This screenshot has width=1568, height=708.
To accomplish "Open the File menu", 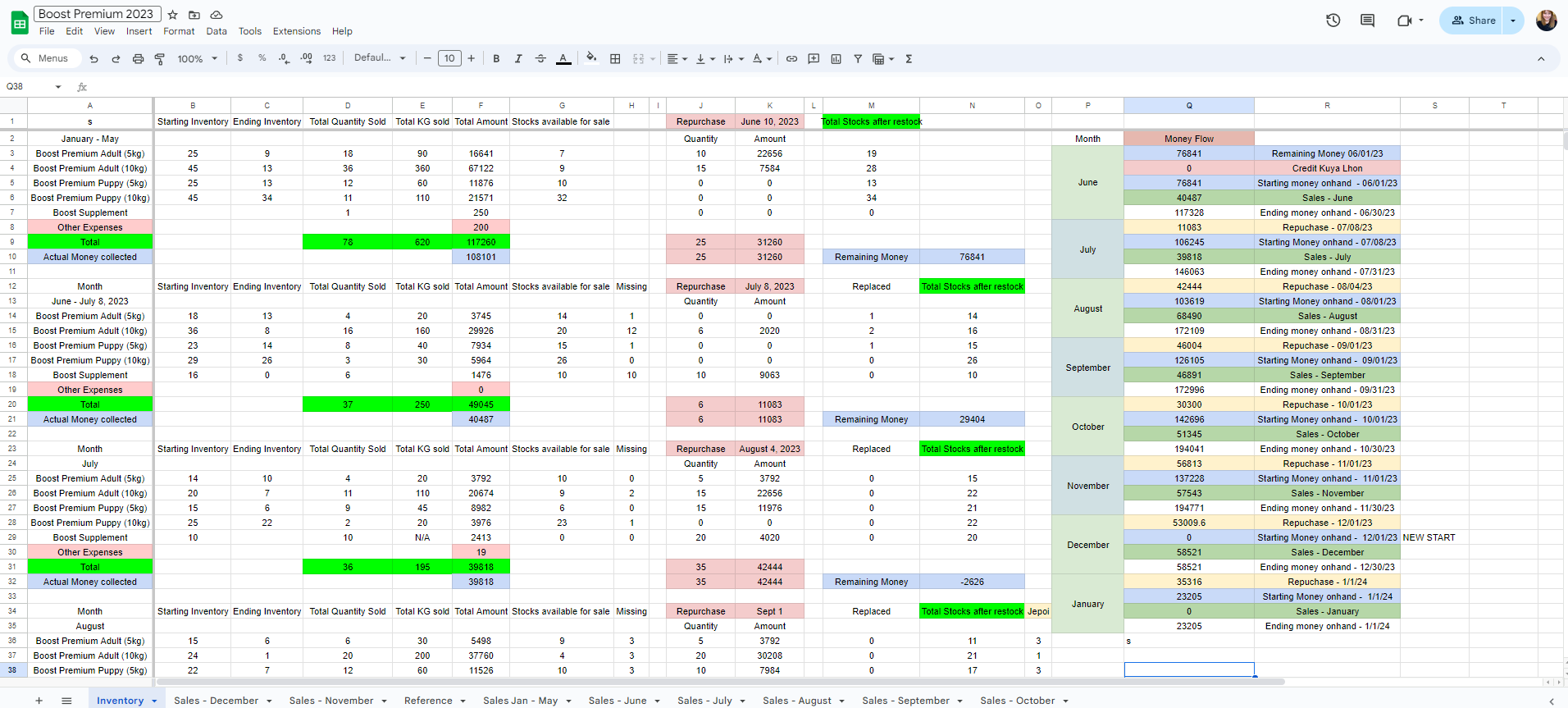I will [47, 31].
